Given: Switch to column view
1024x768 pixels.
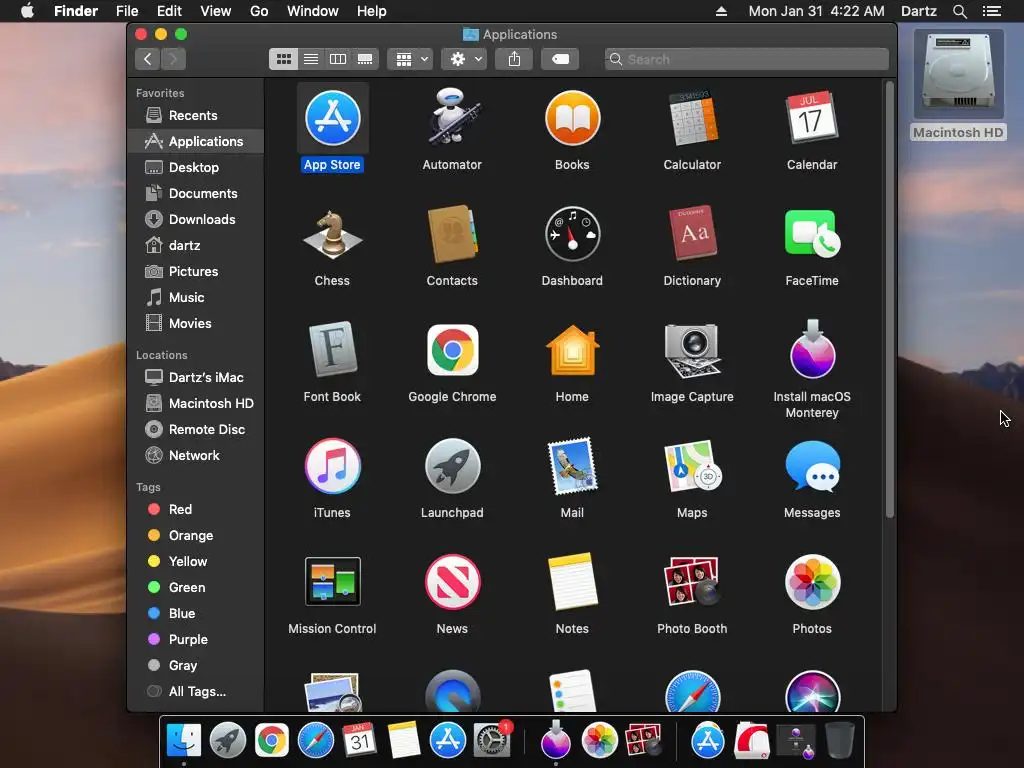Looking at the screenshot, I should coord(338,59).
